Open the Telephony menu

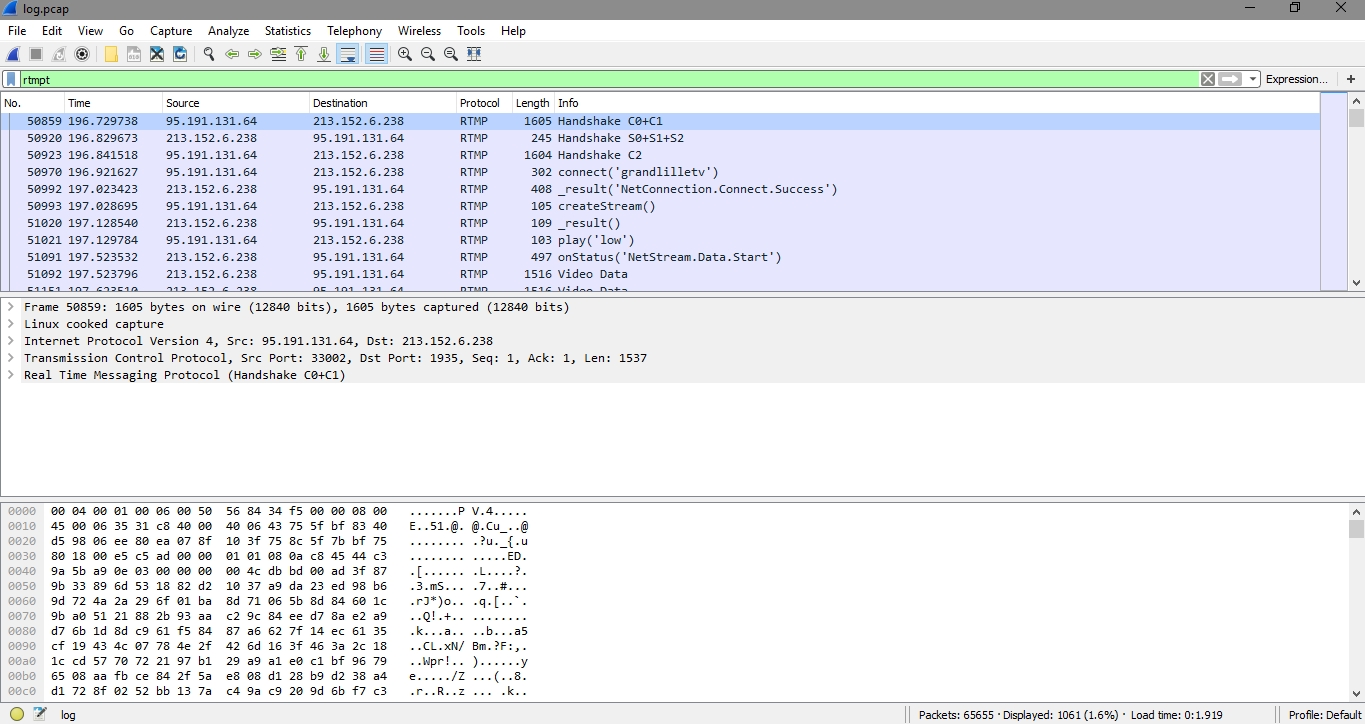(x=354, y=31)
